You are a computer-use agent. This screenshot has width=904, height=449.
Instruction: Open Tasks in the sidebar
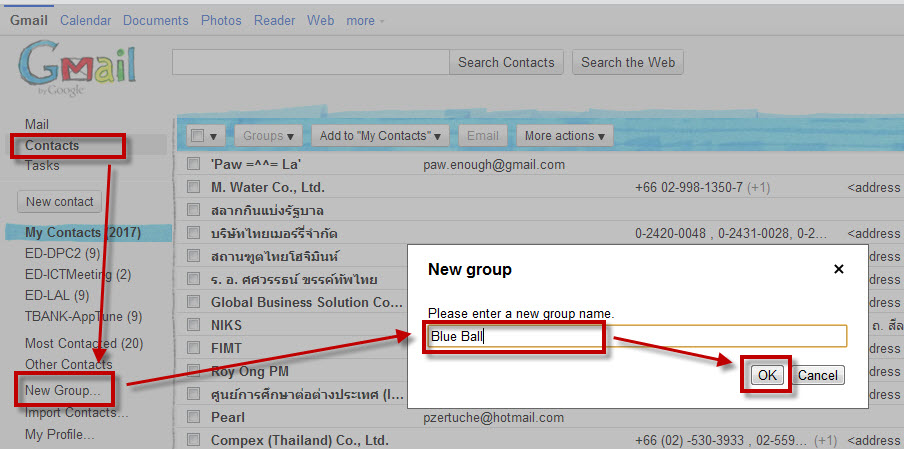point(42,165)
